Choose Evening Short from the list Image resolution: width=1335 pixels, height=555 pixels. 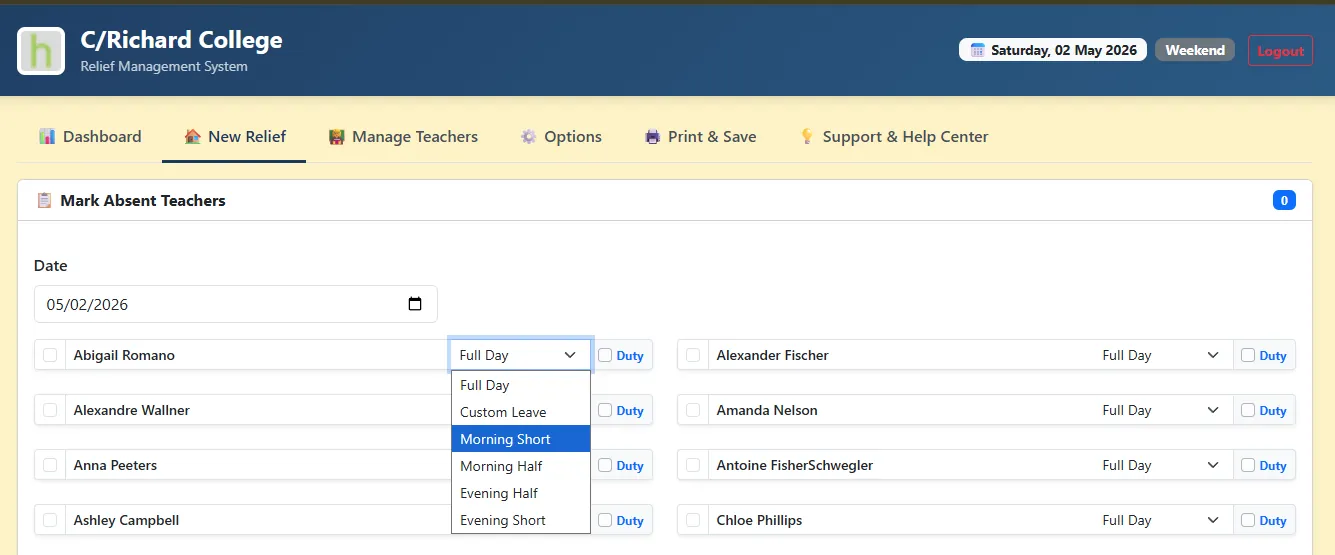coord(521,520)
